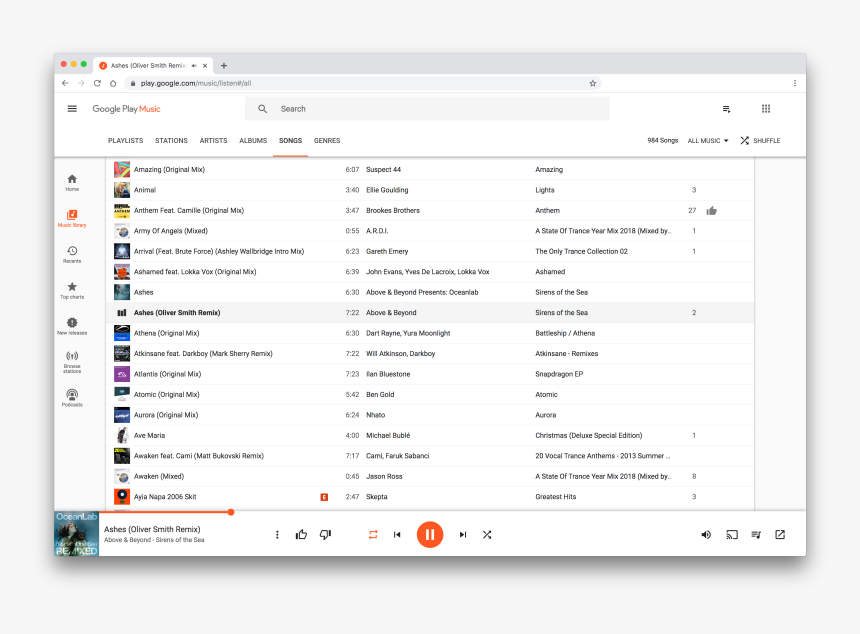Click the Shuffle button above the song list

click(x=760, y=141)
